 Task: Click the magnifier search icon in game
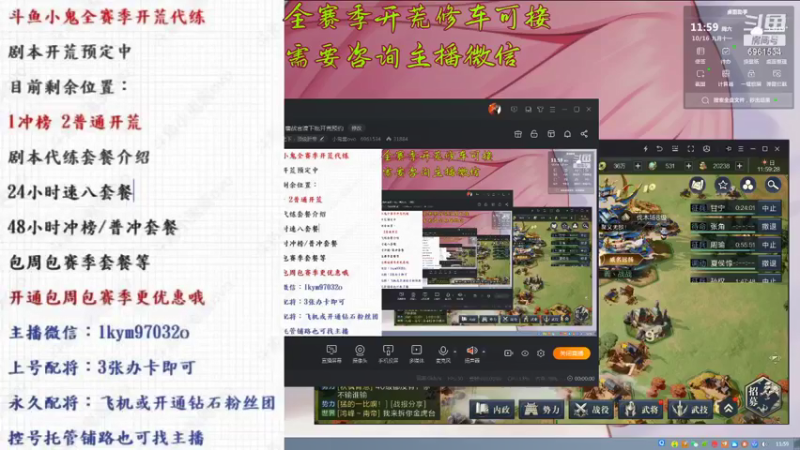pyautogui.click(x=773, y=185)
